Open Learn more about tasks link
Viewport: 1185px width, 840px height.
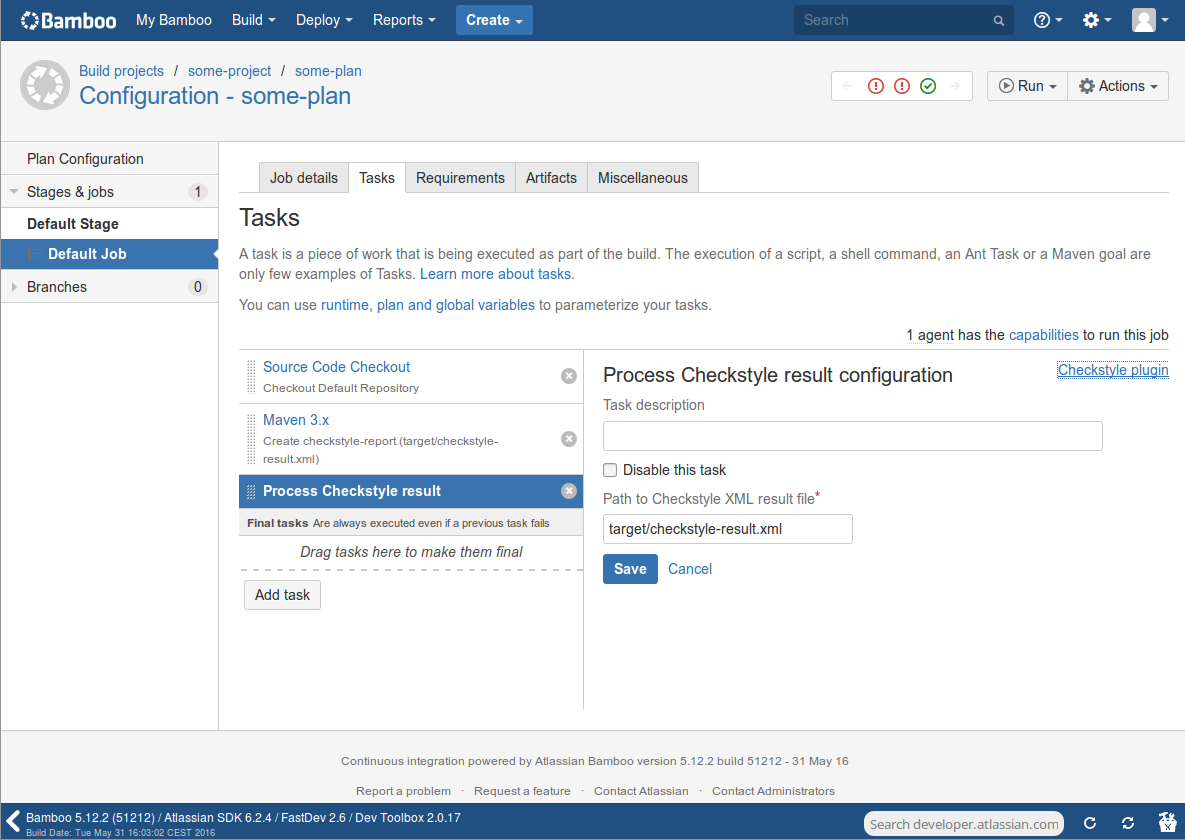point(497,274)
